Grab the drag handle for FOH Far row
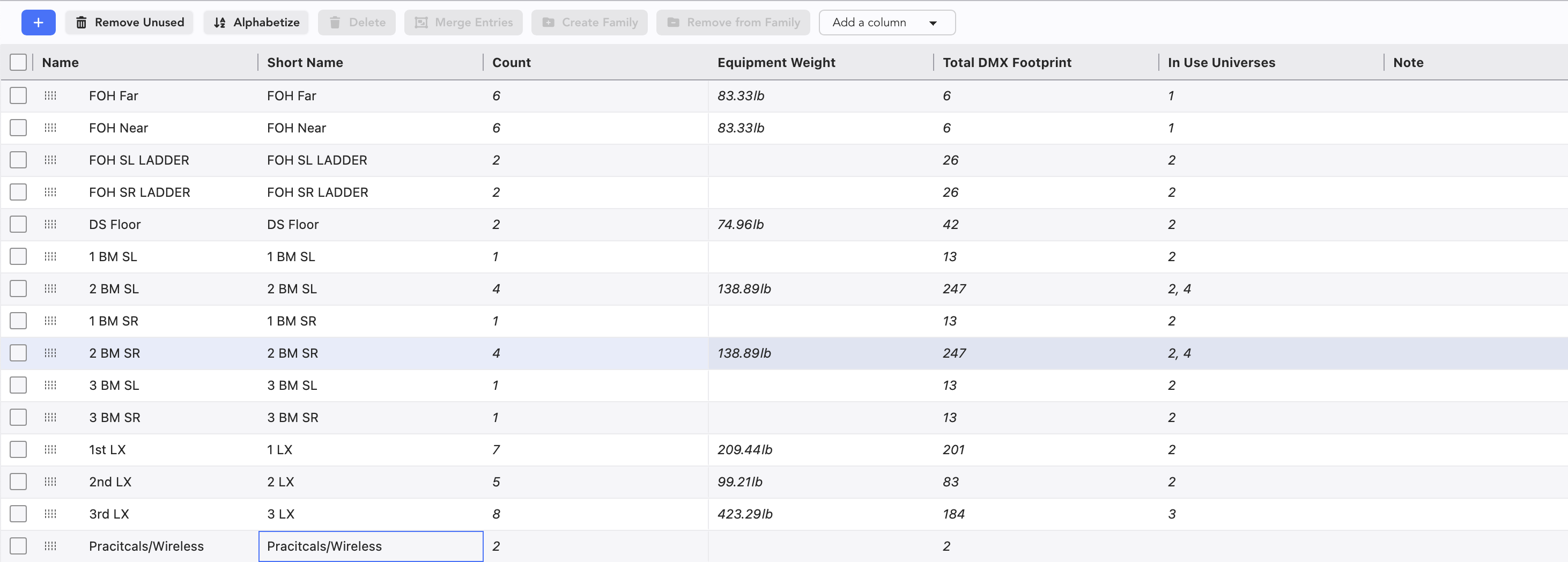The image size is (1568, 562). [x=50, y=95]
